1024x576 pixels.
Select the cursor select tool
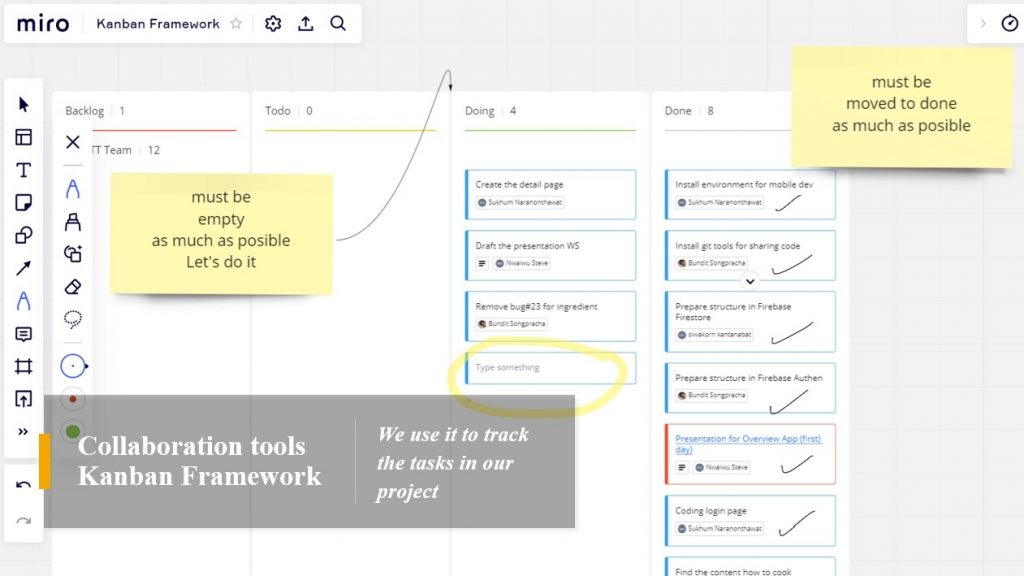click(24, 104)
